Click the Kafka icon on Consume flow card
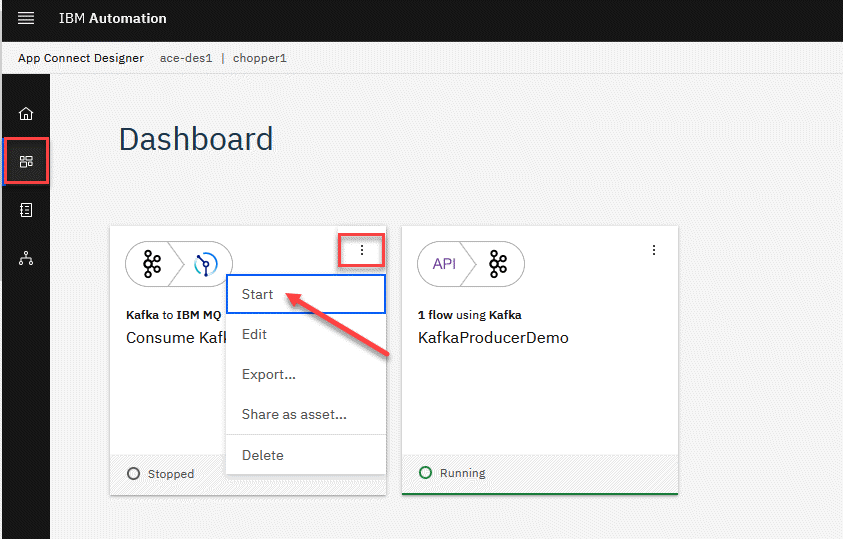 pos(152,264)
